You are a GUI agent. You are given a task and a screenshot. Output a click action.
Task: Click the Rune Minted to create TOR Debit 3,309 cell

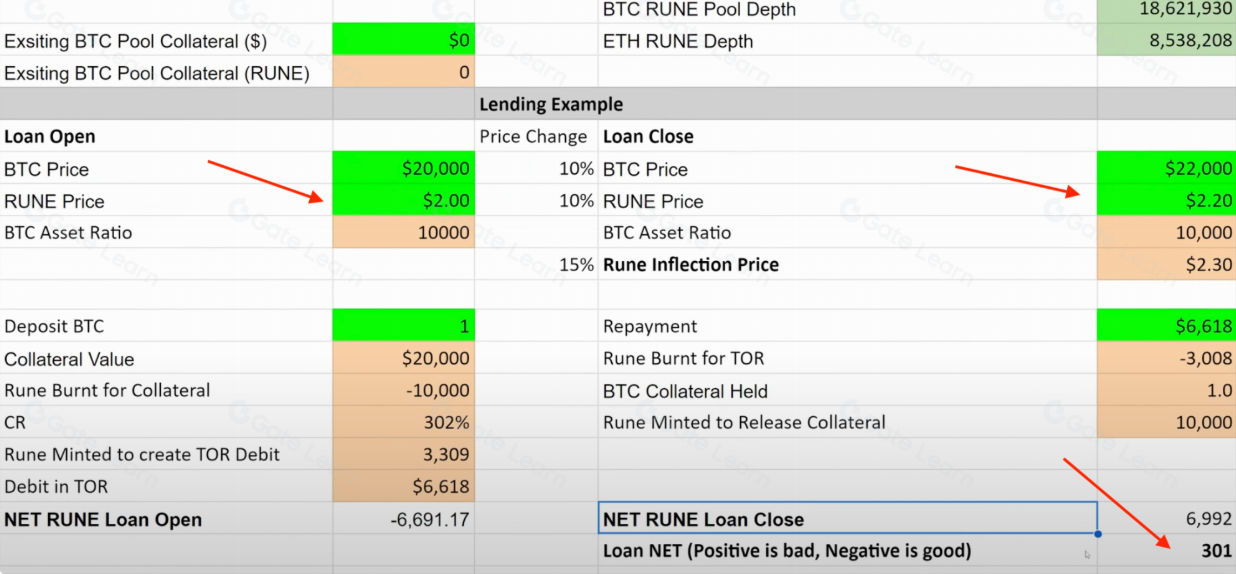point(403,455)
